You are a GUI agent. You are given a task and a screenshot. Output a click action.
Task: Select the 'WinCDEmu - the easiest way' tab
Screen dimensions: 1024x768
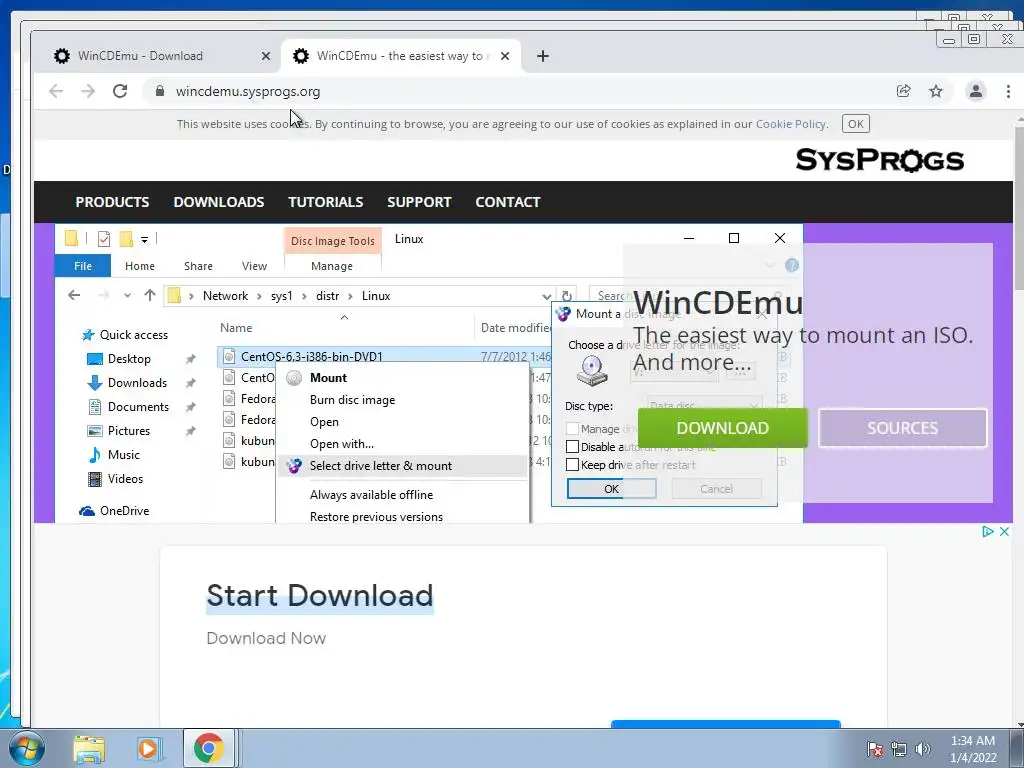click(401, 56)
